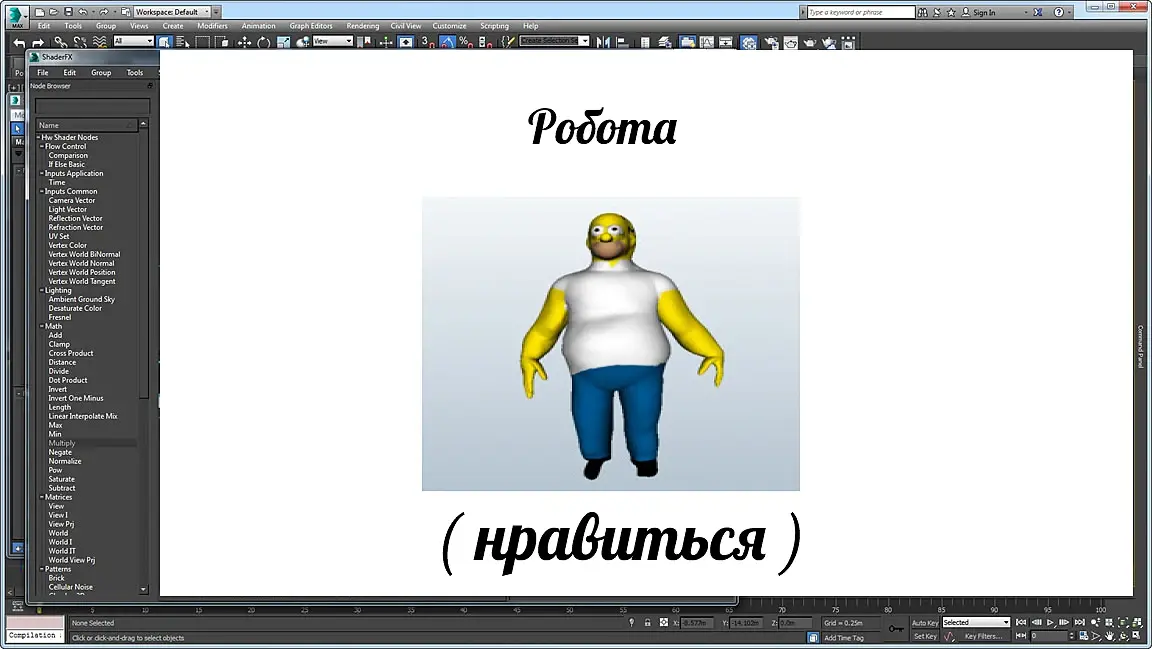The height and width of the screenshot is (649, 1152).
Task: Go to the animation end frame
Action: (x=1080, y=623)
